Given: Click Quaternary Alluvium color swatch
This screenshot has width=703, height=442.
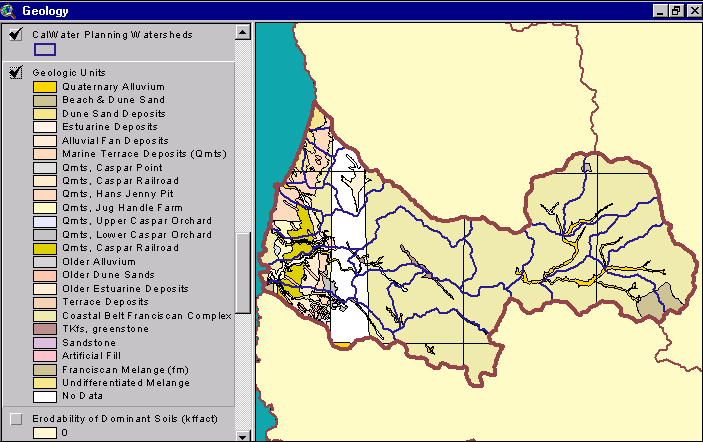Looking at the screenshot, I should point(45,87).
